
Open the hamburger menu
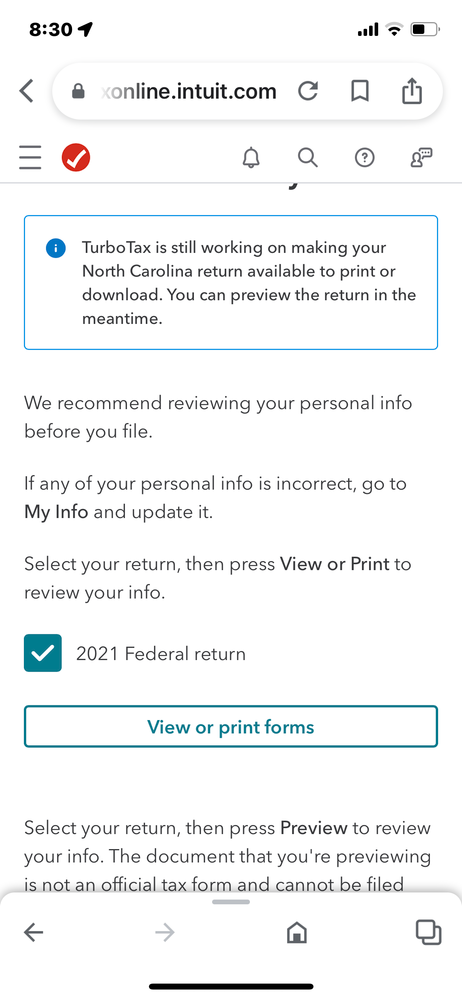pos(30,157)
